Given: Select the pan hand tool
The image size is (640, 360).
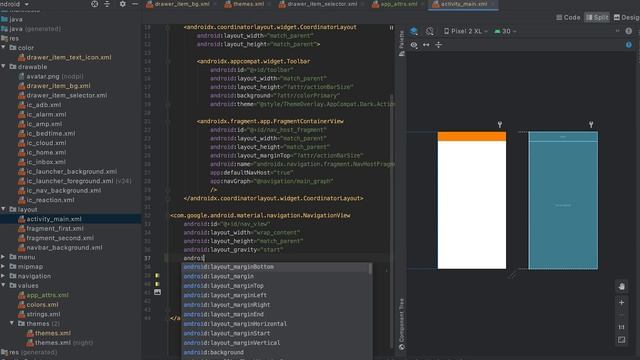Looking at the screenshot, I should click(x=621, y=287).
